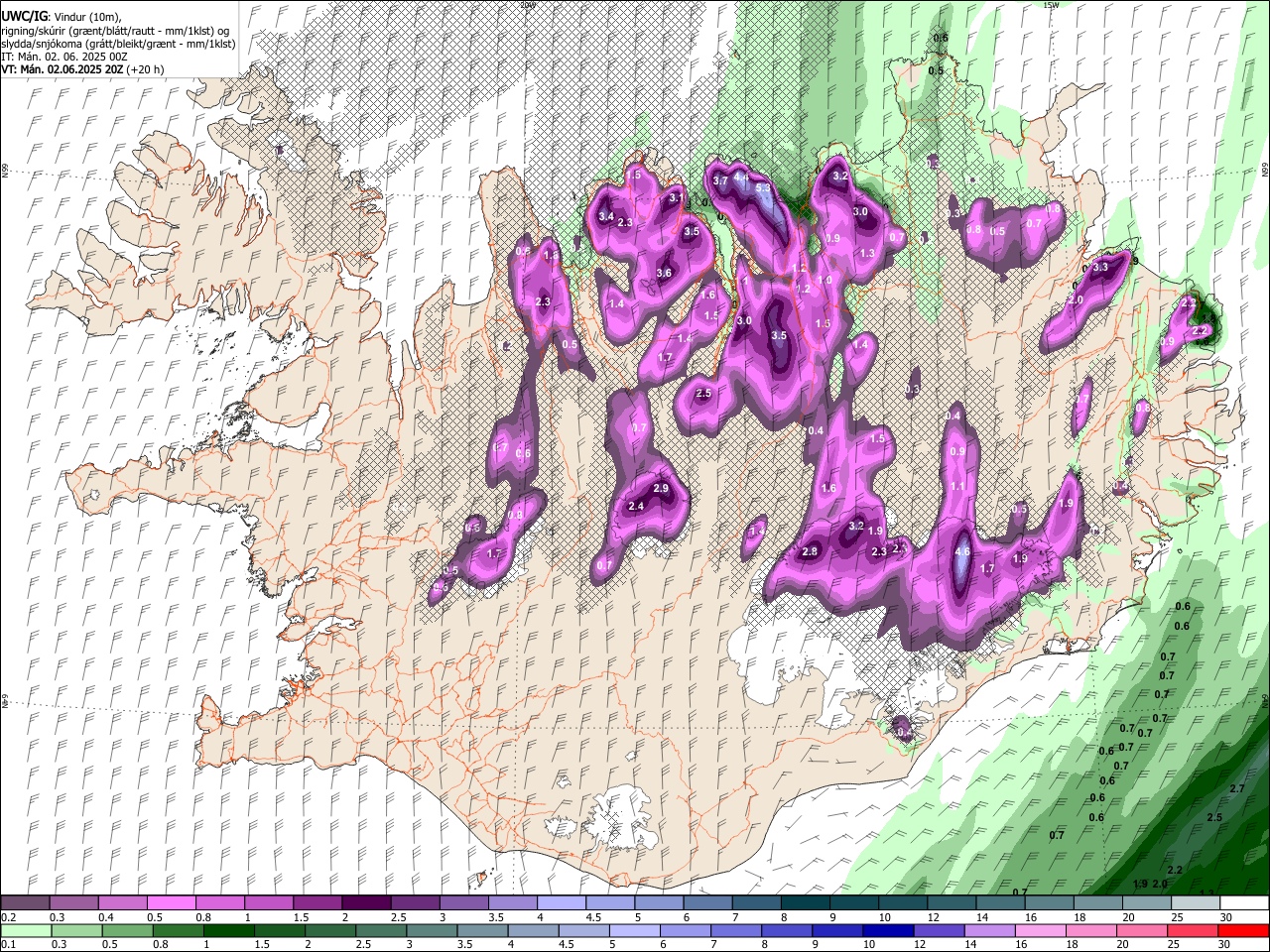The width and height of the screenshot is (1270, 952).
Task: Click the white swatch ending the snow legend
Action: coord(1244,903)
